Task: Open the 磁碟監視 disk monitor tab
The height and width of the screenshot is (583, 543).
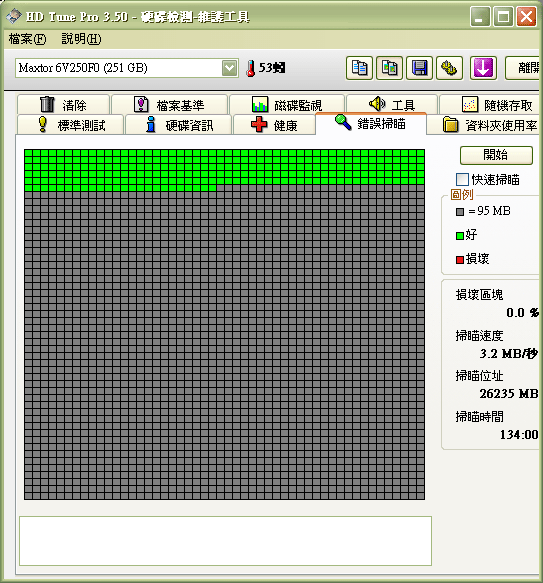Action: point(287,104)
